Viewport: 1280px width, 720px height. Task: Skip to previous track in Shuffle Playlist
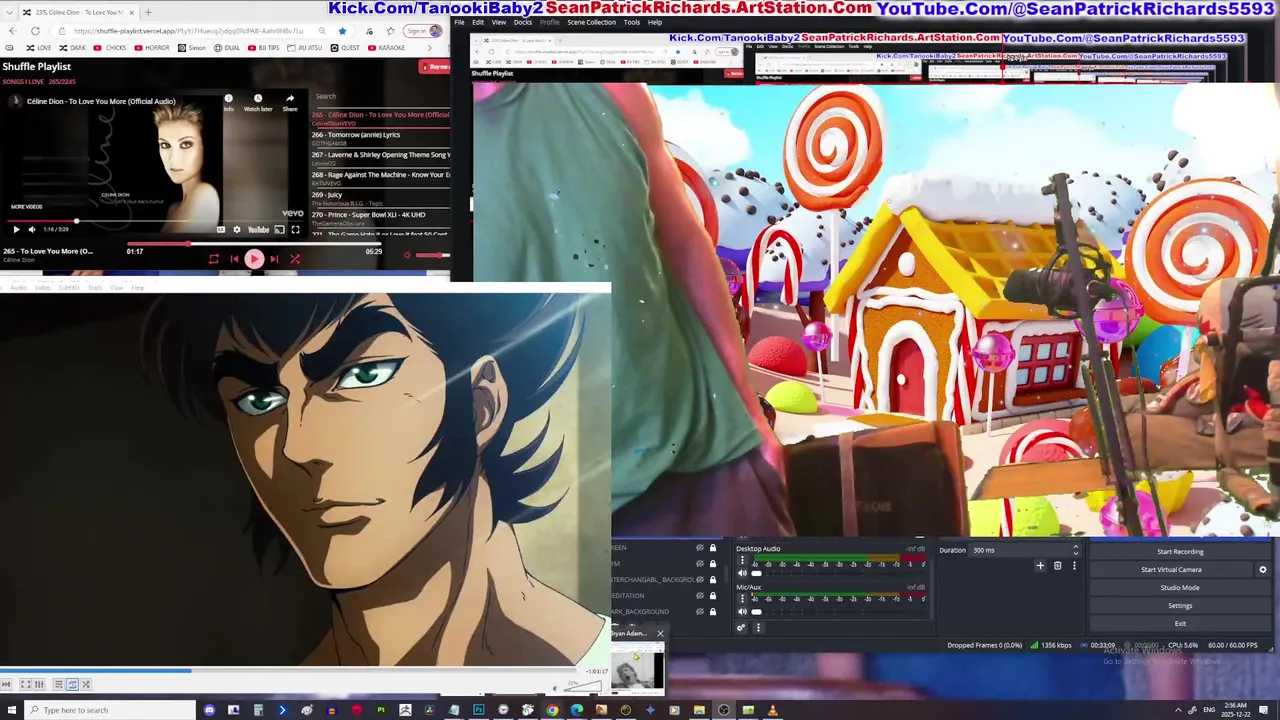[234, 259]
